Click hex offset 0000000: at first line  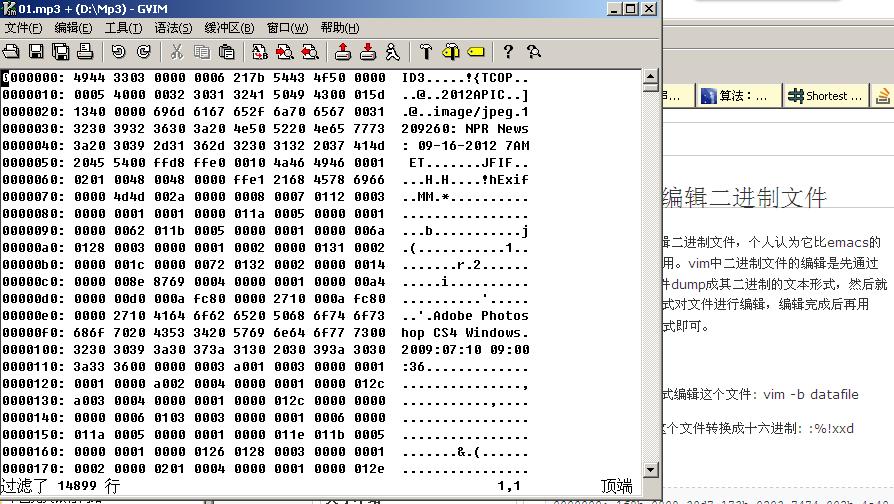click(x=33, y=78)
